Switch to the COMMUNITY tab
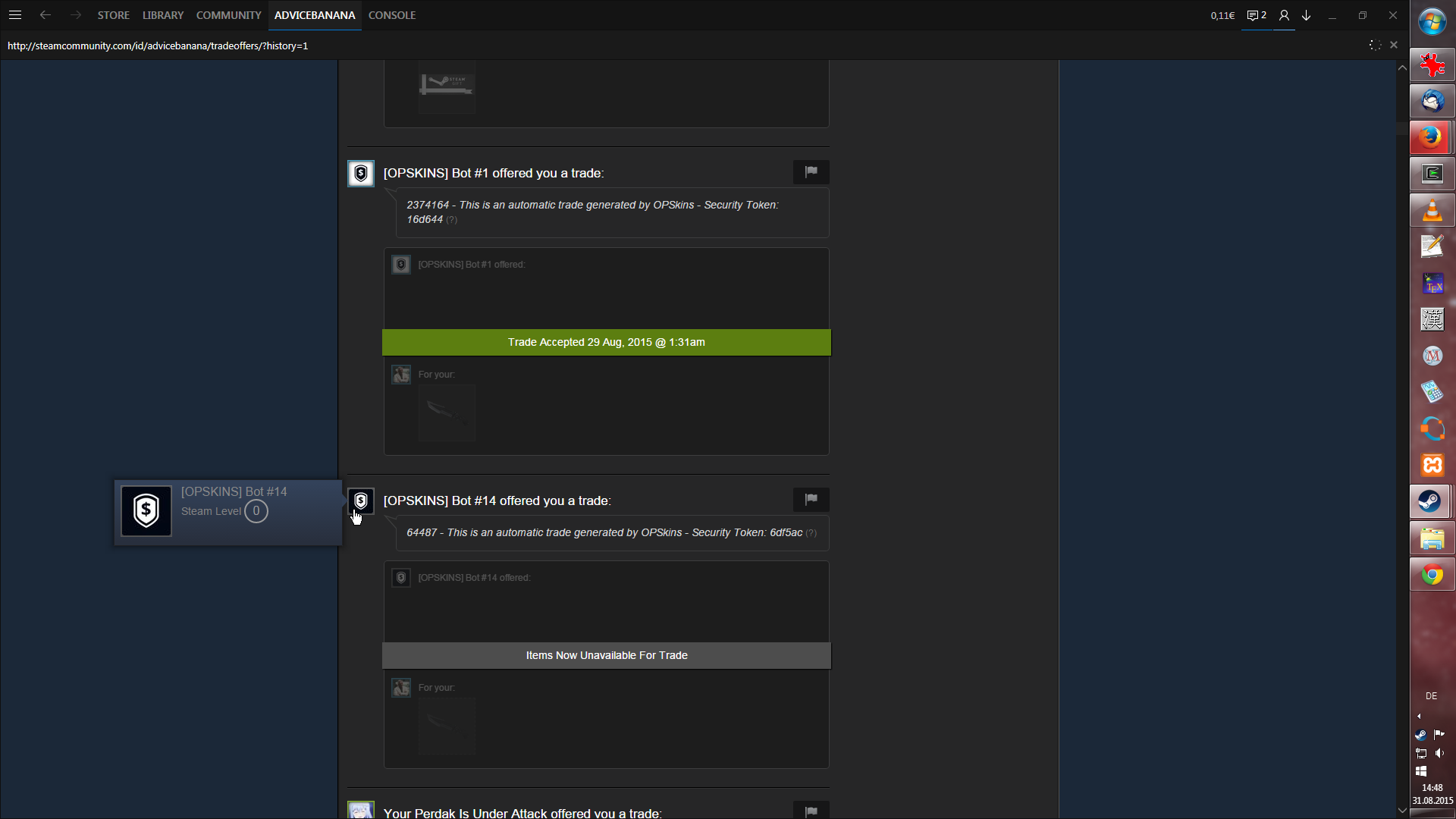This screenshot has height=819, width=1456. 228,15
